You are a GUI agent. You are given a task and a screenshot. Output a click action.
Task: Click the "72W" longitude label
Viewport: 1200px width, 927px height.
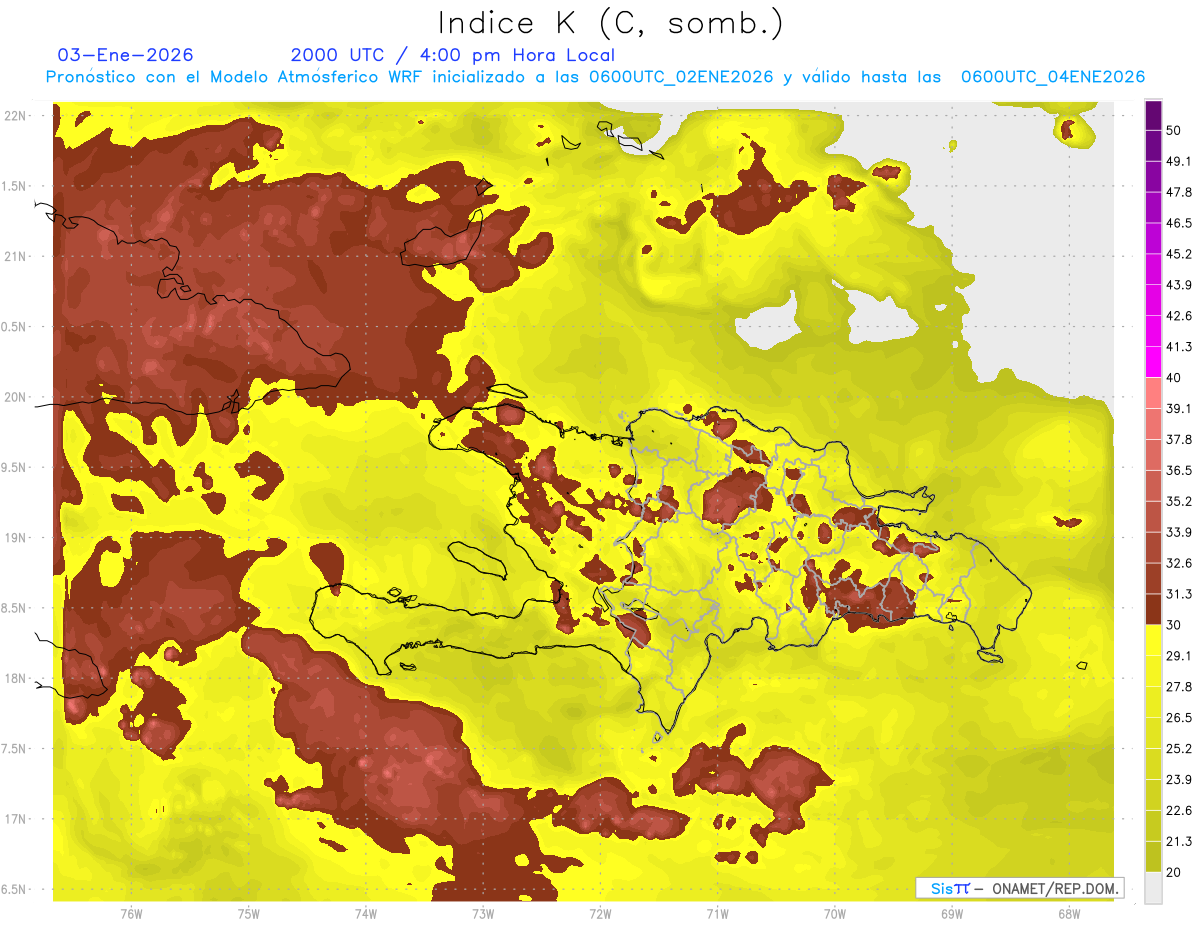pyautogui.click(x=600, y=914)
